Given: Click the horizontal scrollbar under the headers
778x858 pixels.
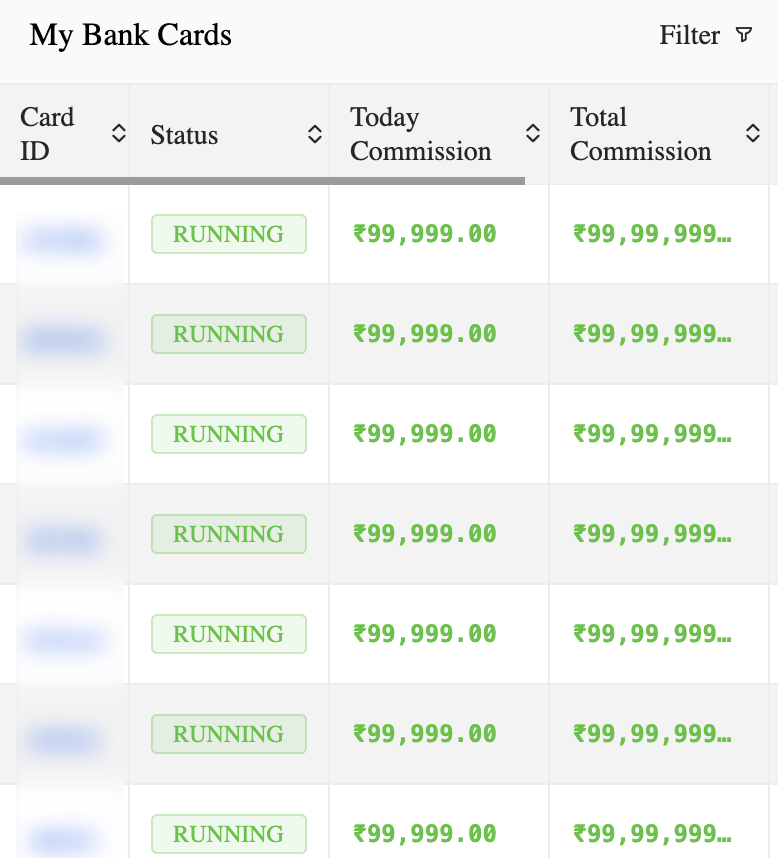Looking at the screenshot, I should coord(263,181).
